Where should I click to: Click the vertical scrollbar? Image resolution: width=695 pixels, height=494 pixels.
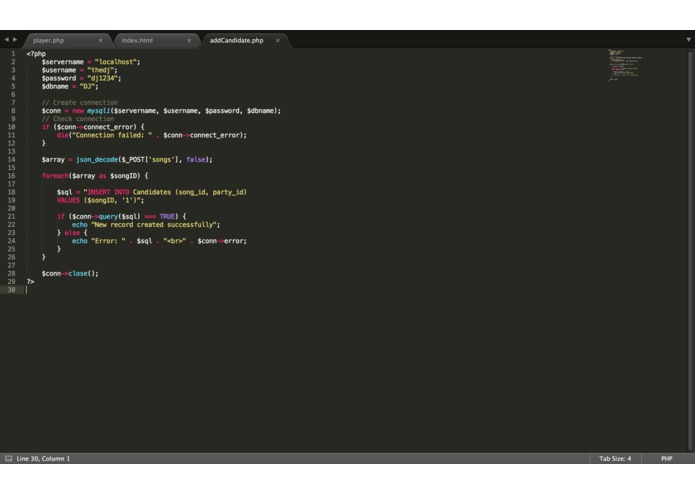[690, 250]
